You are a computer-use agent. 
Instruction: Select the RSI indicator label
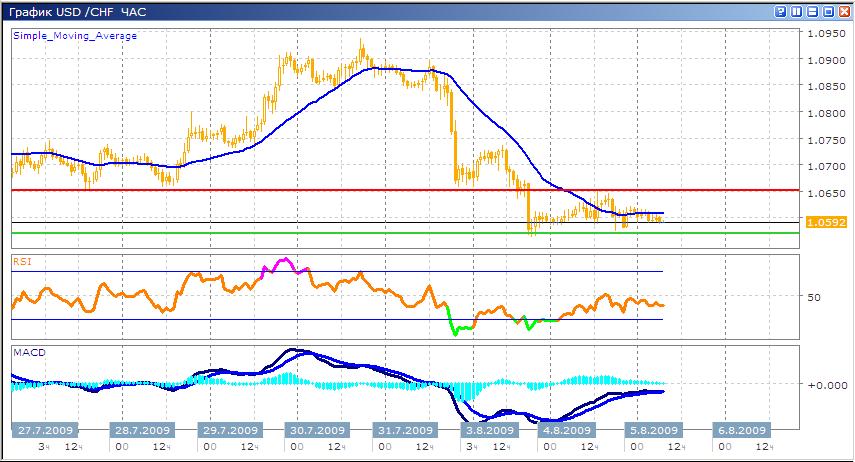(21, 262)
